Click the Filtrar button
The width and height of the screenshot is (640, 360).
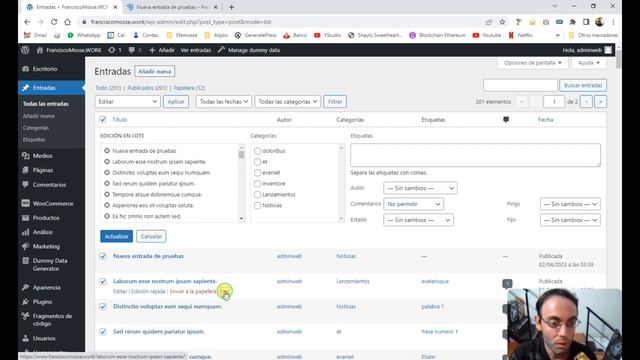point(335,101)
